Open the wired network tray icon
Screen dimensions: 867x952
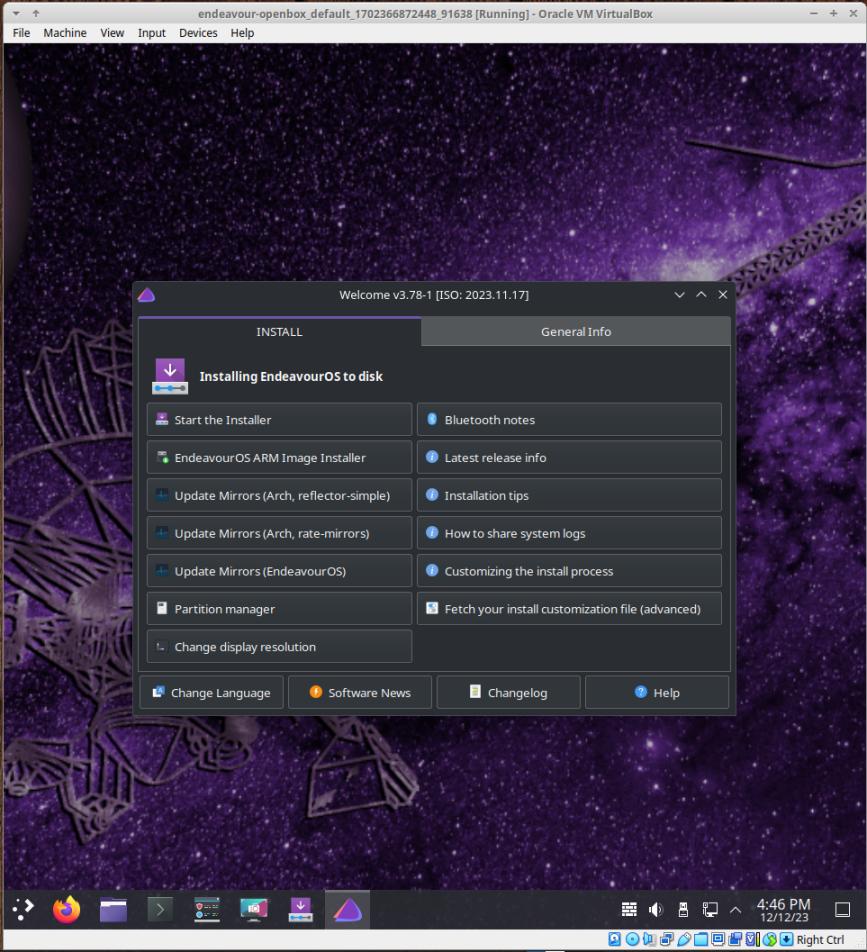[x=710, y=909]
